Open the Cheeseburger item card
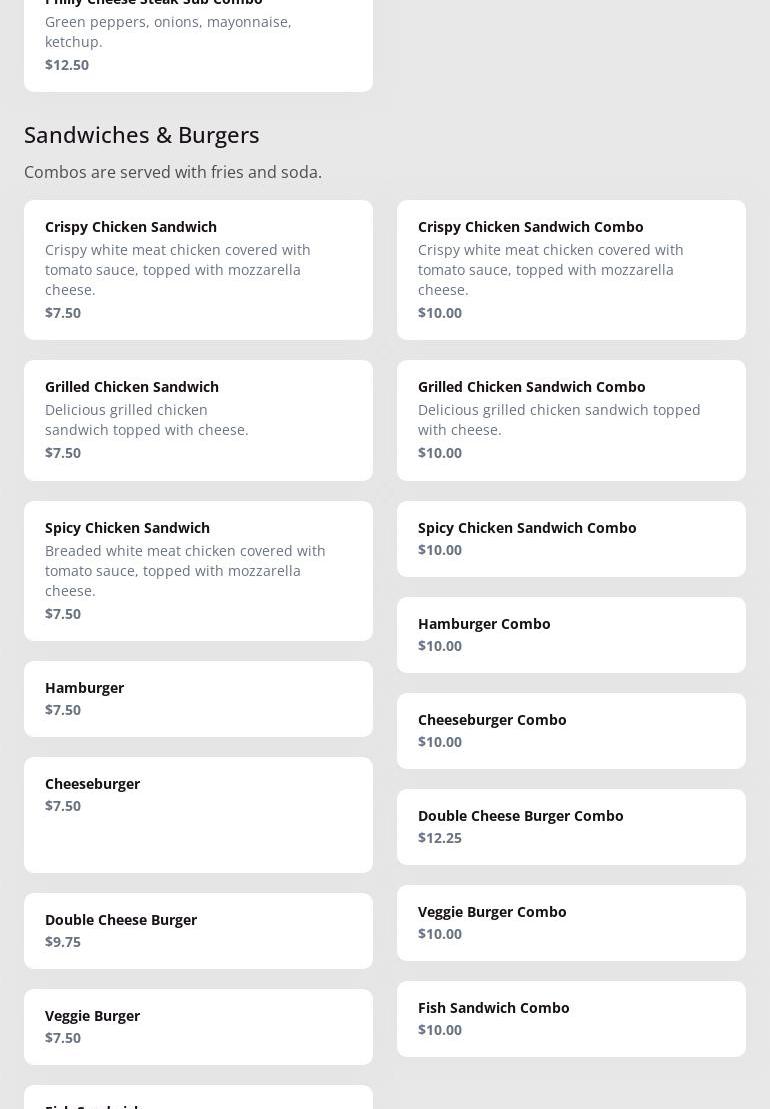This screenshot has width=770, height=1109. click(x=198, y=814)
